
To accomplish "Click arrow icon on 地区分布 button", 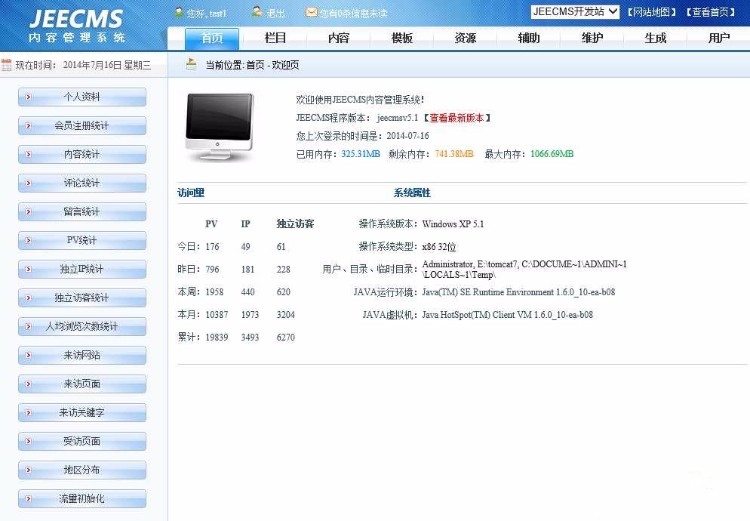I will [x=28, y=470].
